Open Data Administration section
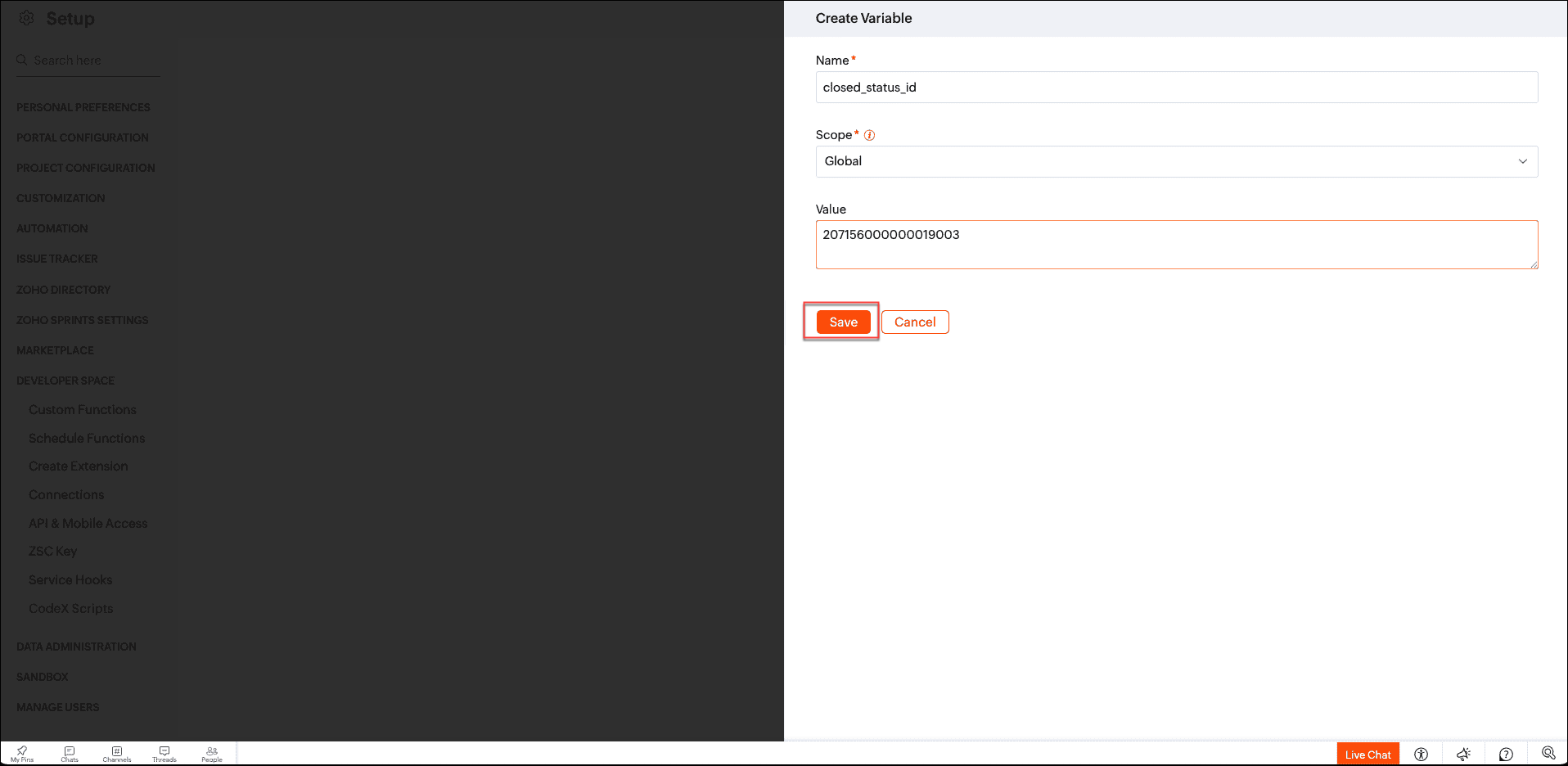Screen dimensions: 1568x766 tap(77, 647)
